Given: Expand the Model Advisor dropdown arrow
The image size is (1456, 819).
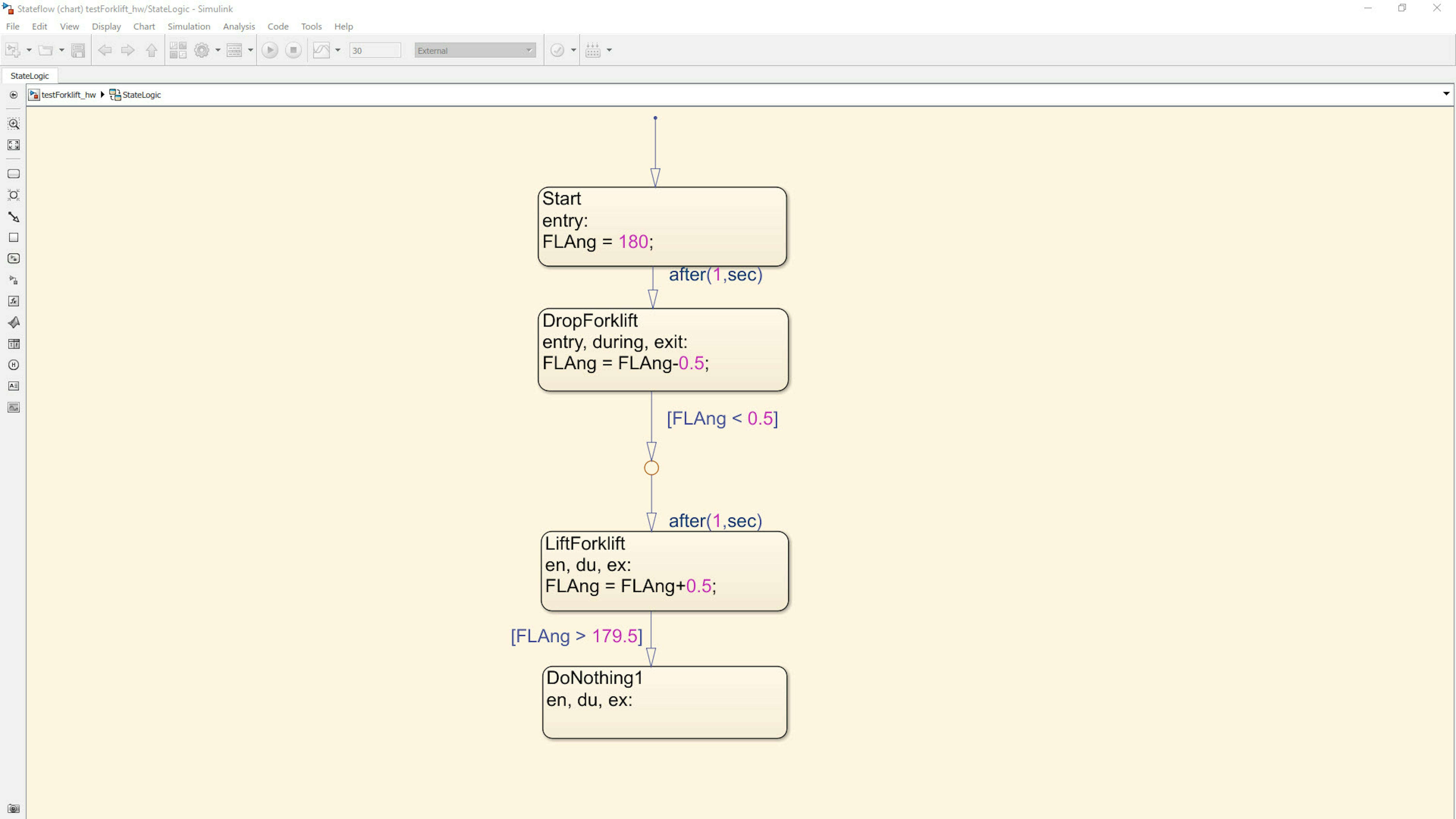Looking at the screenshot, I should click(x=573, y=50).
